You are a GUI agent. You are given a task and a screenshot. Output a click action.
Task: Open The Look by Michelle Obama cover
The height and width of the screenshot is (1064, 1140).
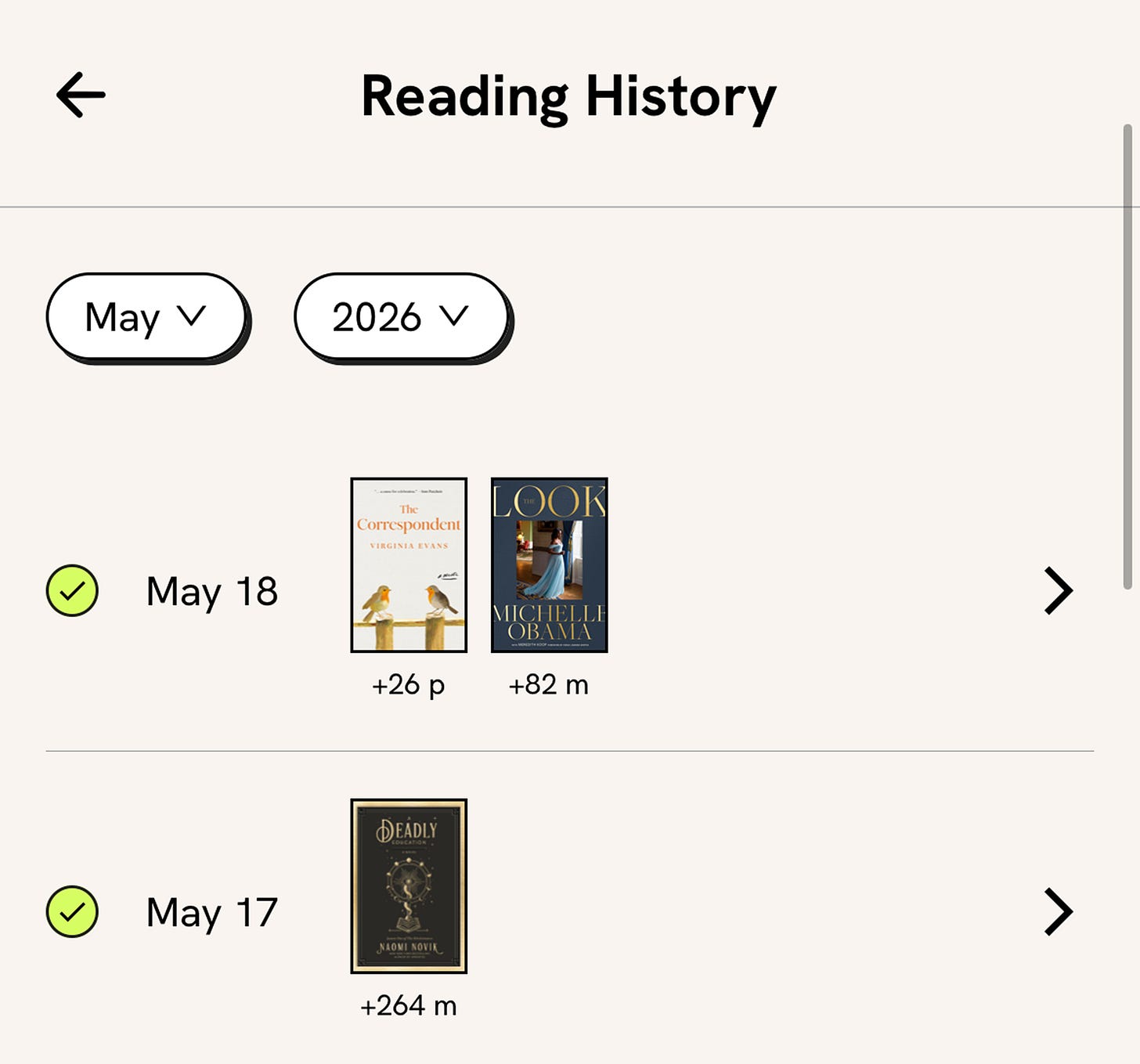tap(550, 565)
